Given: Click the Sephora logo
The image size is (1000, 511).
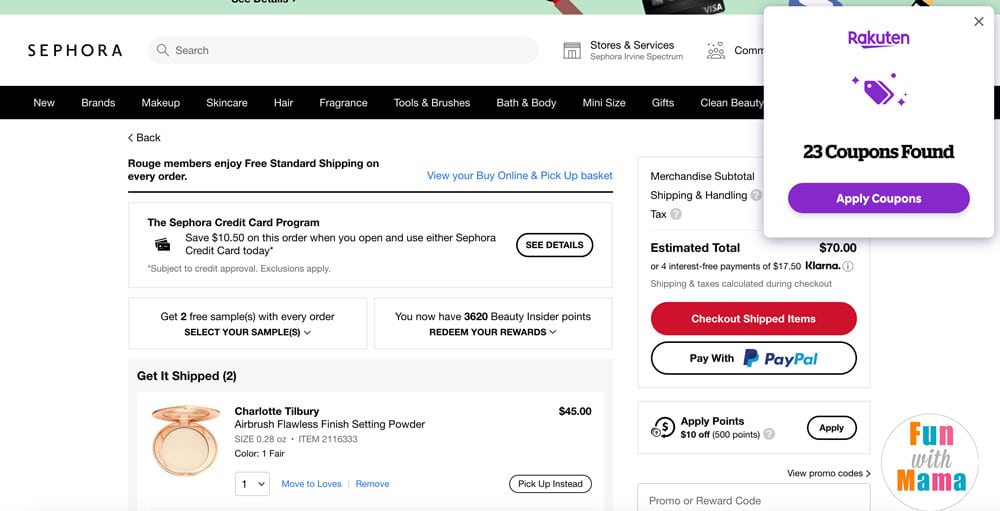Looking at the screenshot, I should [75, 50].
